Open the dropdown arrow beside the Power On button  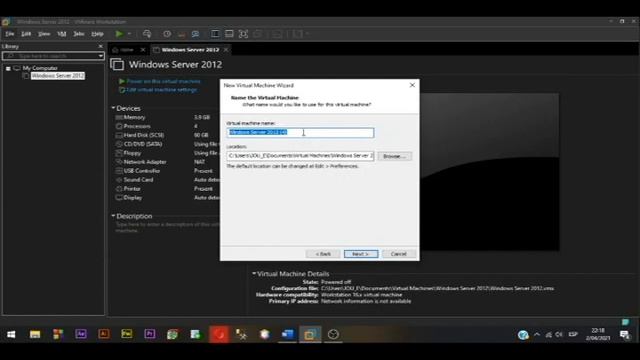tap(129, 34)
